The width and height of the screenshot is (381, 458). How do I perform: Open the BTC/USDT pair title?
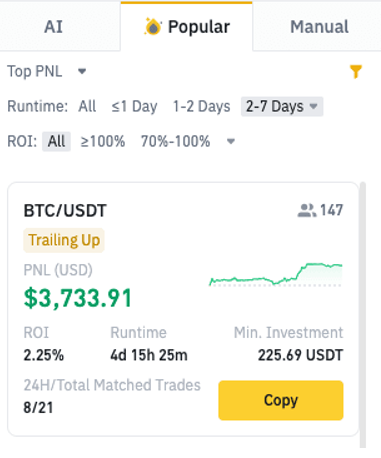[x=65, y=211]
